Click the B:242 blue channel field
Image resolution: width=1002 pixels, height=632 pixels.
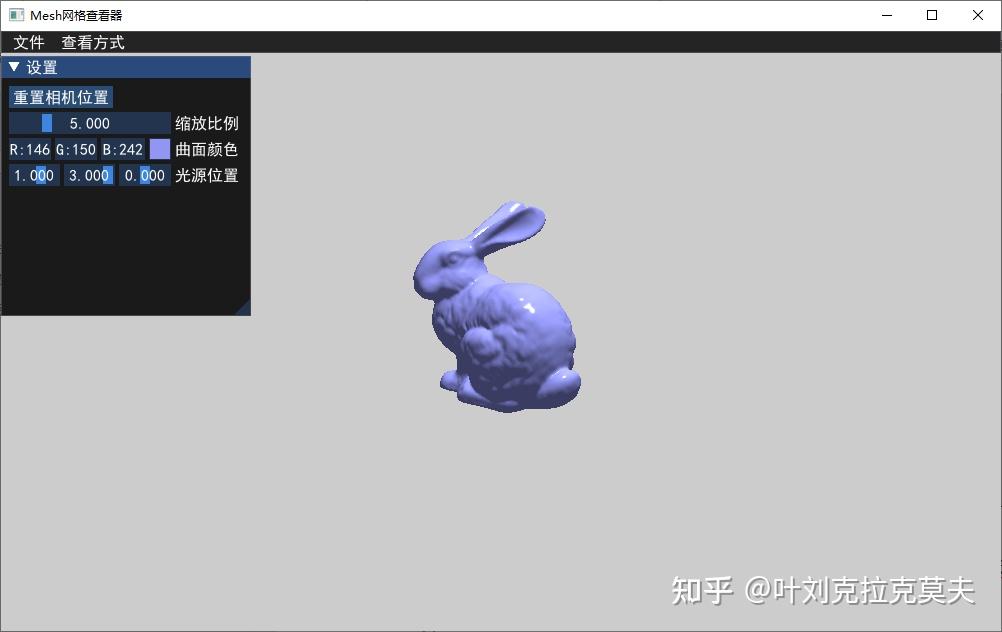click(x=122, y=149)
